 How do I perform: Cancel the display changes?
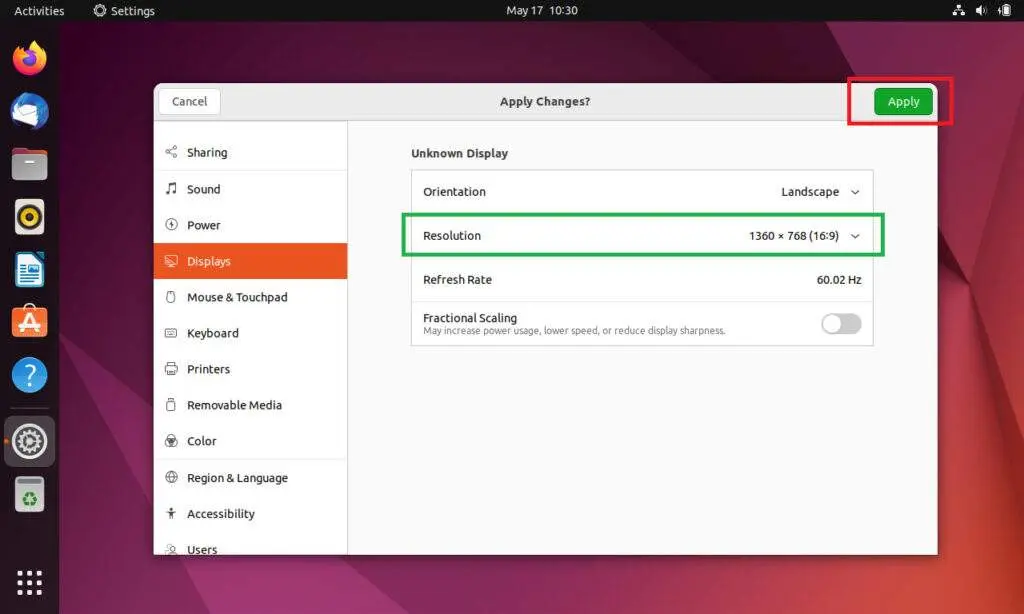(188, 101)
